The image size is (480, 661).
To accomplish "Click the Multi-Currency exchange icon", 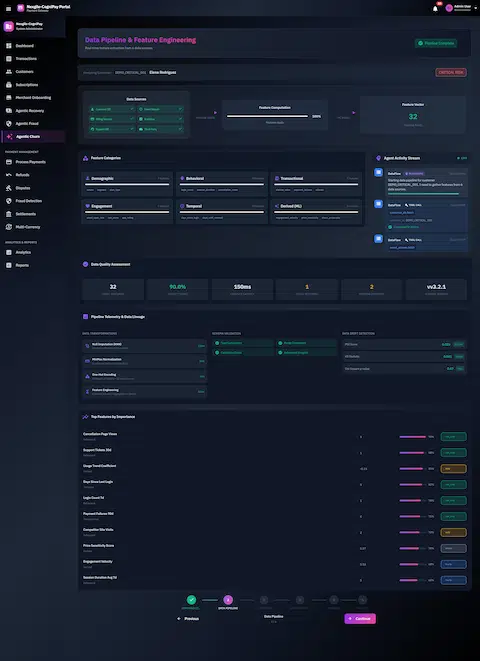I will [x=9, y=227].
